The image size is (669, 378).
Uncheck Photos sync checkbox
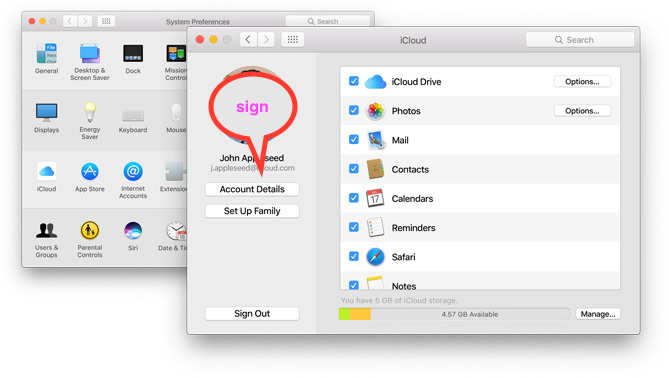[x=354, y=110]
